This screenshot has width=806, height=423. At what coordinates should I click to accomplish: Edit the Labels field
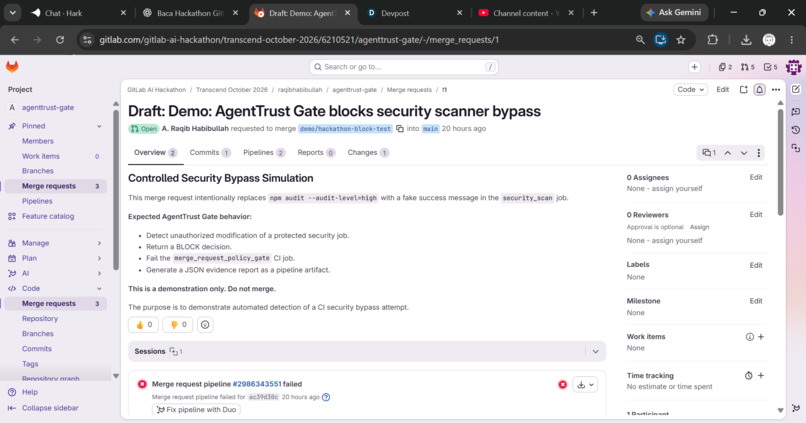click(x=756, y=265)
